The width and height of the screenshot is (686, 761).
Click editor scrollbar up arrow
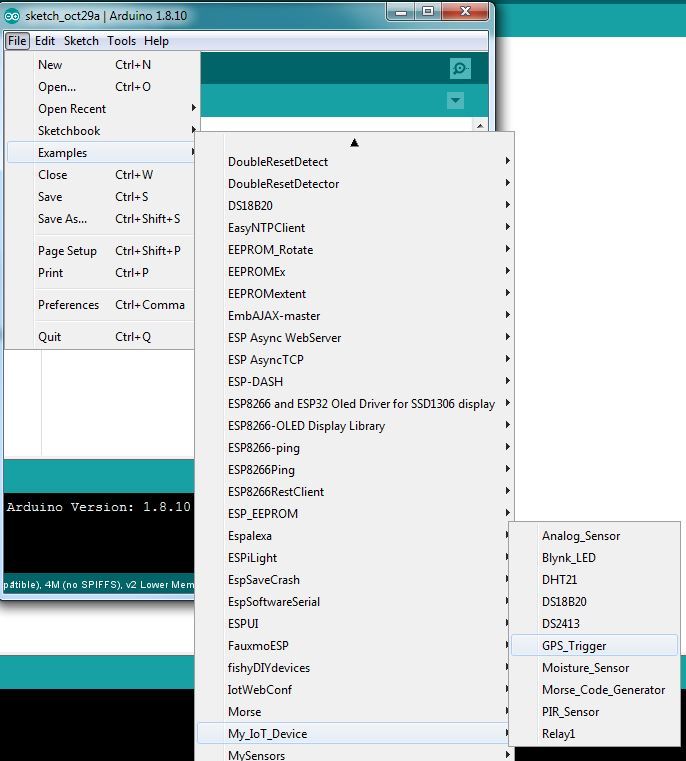pos(480,126)
